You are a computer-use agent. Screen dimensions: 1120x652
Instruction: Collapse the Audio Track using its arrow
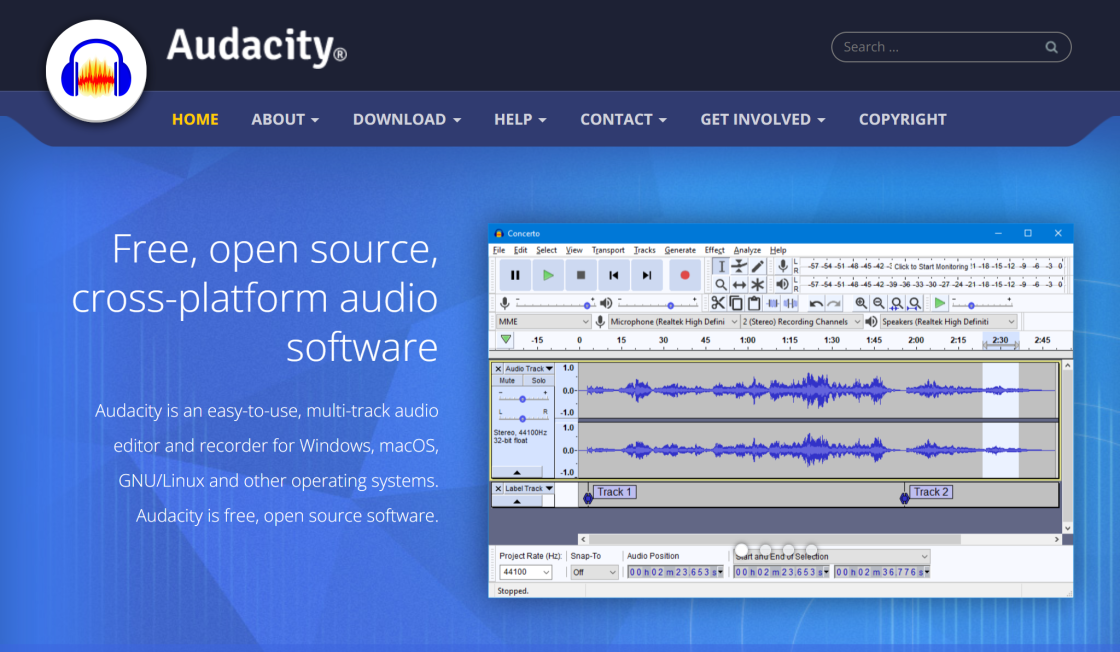coord(517,472)
